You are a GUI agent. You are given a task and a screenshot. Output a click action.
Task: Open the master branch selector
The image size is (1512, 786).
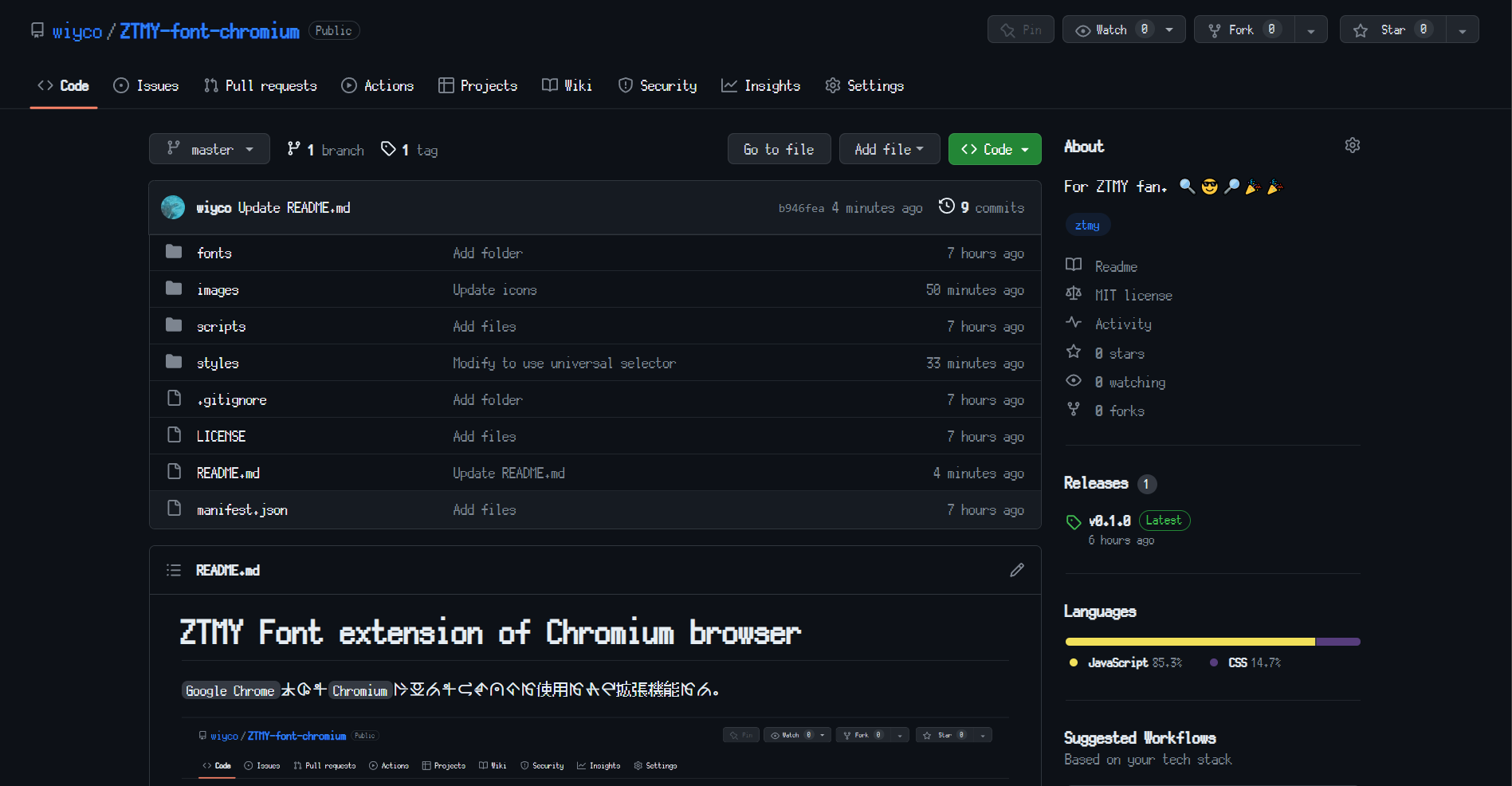(210, 149)
